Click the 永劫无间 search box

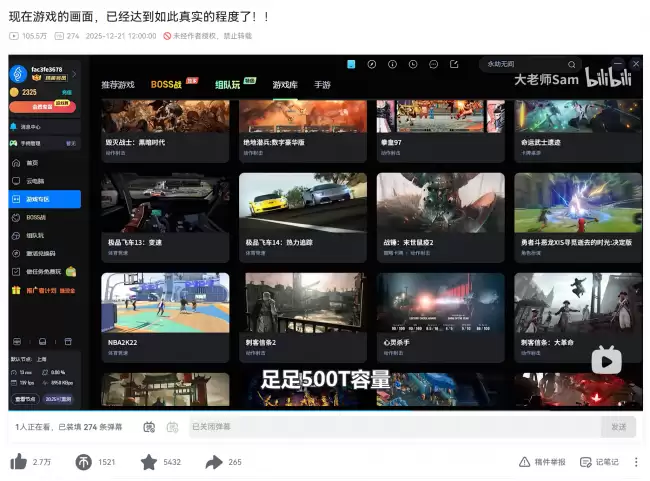coord(530,64)
